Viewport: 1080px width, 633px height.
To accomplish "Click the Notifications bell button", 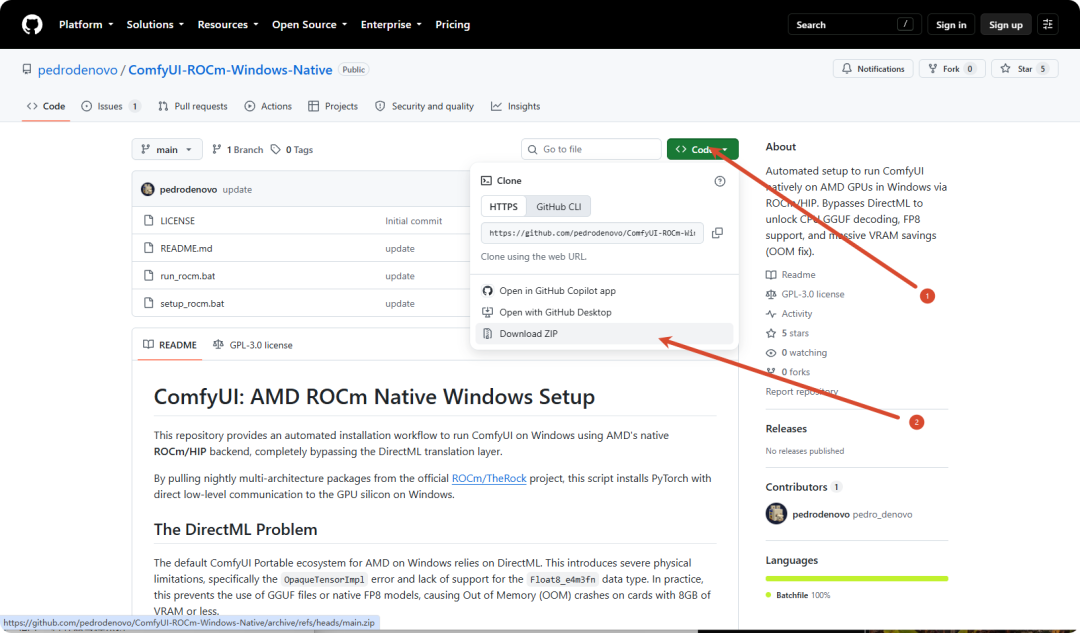I will (873, 69).
